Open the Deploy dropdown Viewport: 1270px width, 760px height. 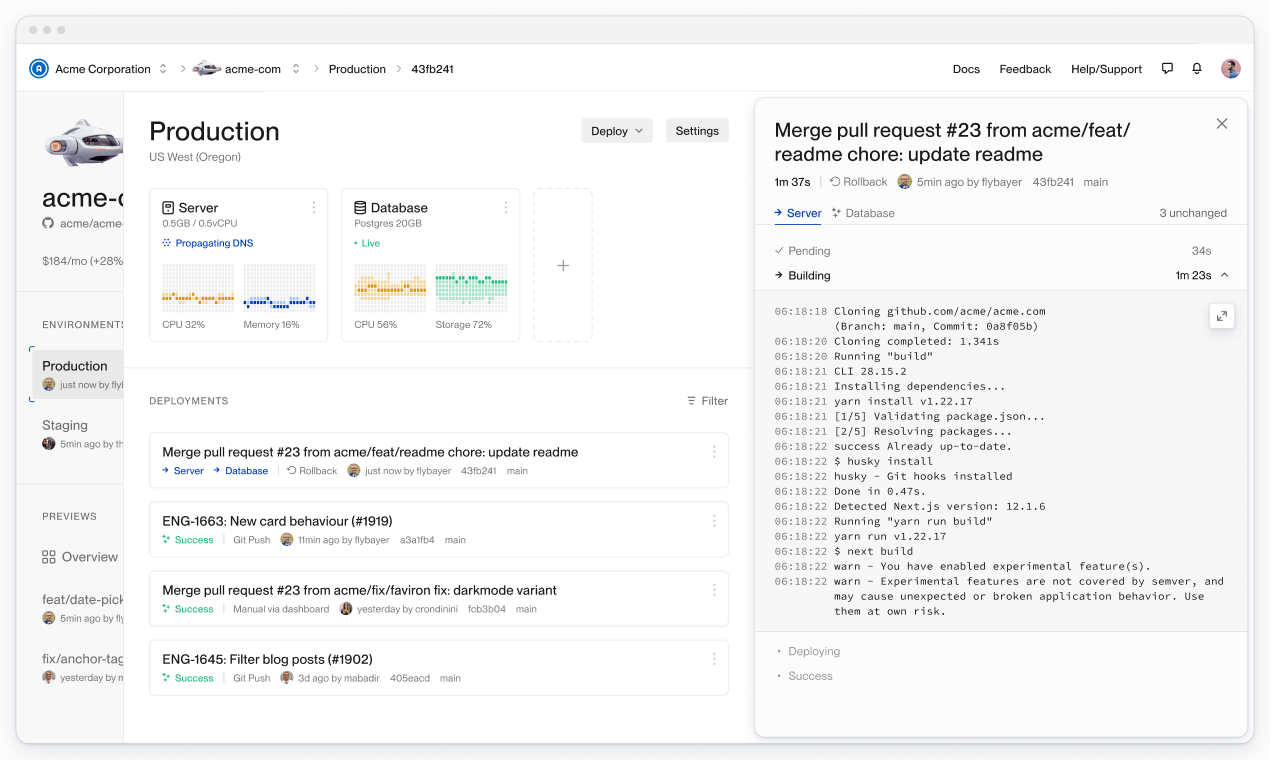click(x=617, y=131)
